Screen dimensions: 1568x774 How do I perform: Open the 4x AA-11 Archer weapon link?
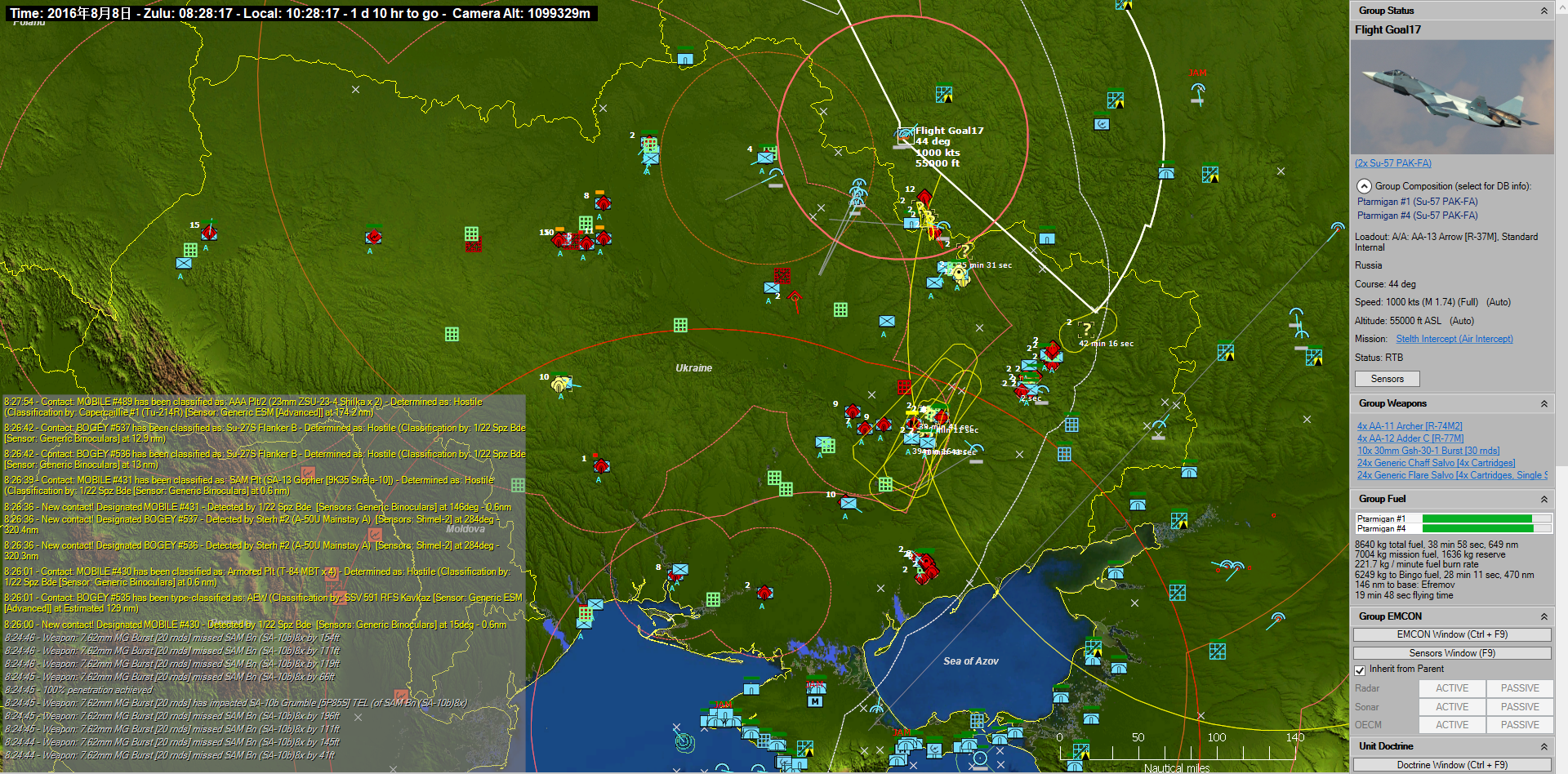(1410, 426)
